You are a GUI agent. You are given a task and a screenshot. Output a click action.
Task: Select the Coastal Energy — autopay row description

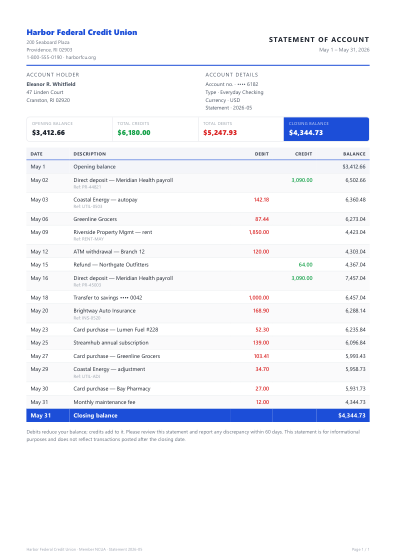105,200
